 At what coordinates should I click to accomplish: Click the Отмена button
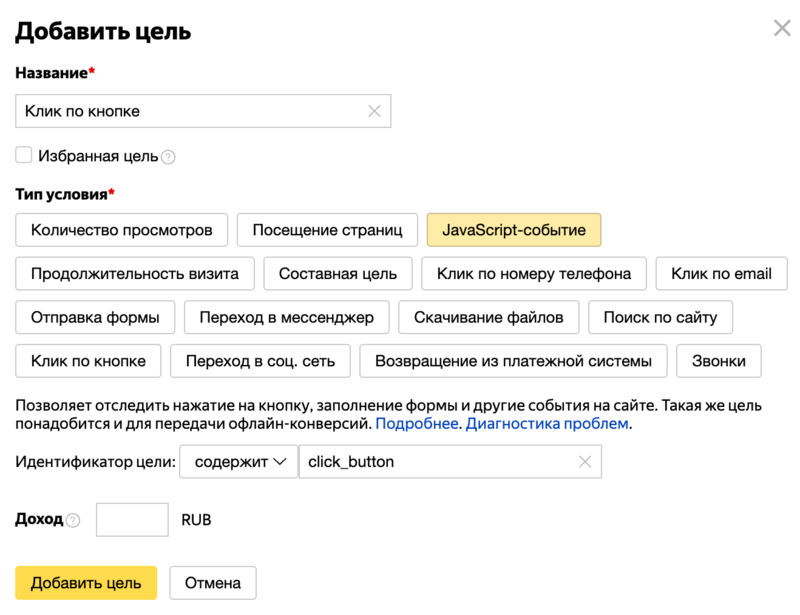point(212,583)
